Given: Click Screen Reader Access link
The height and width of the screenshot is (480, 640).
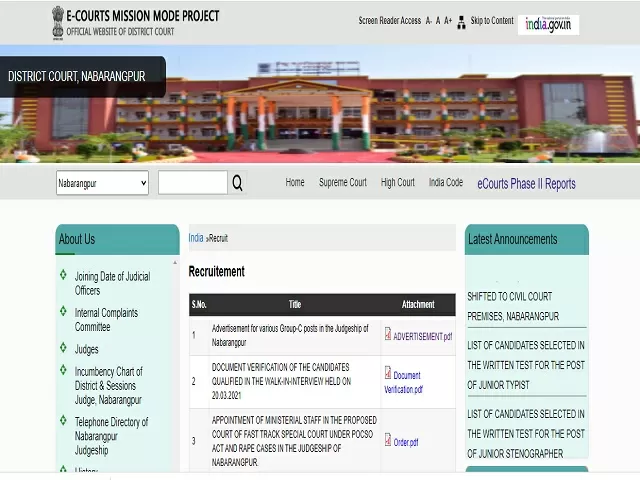Looking at the screenshot, I should click(x=389, y=21).
